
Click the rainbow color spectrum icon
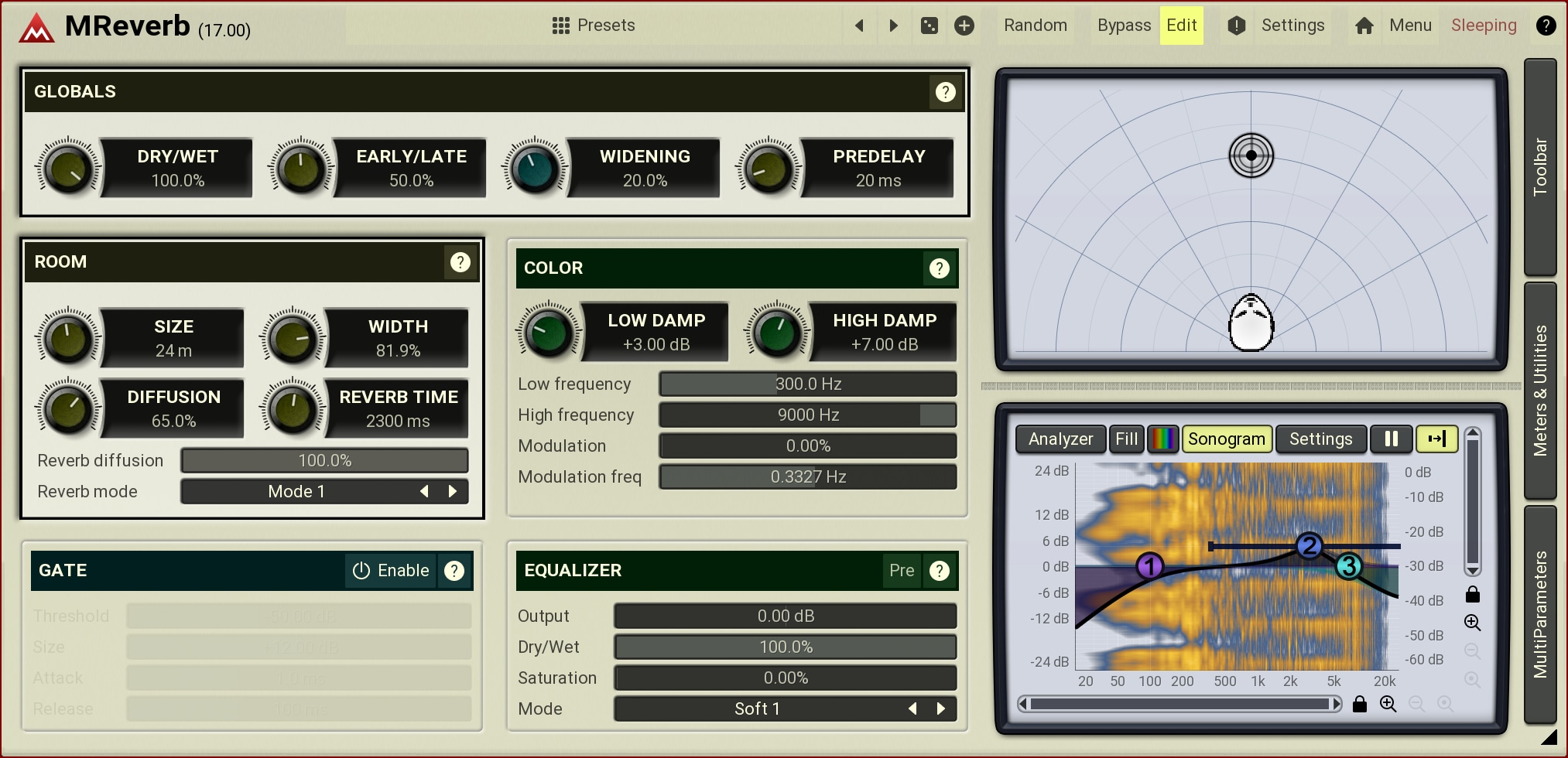point(1162,439)
